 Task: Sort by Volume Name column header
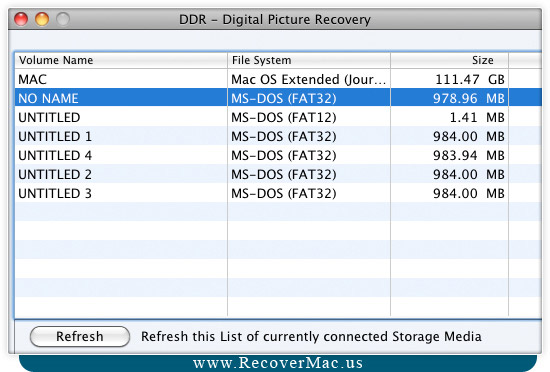pyautogui.click(x=121, y=60)
